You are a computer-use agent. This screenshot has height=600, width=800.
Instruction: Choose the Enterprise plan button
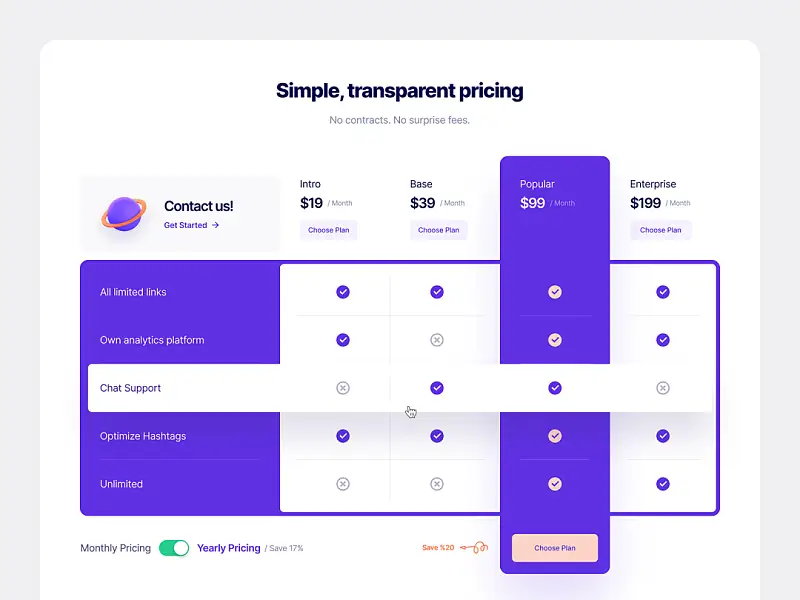[x=661, y=230]
